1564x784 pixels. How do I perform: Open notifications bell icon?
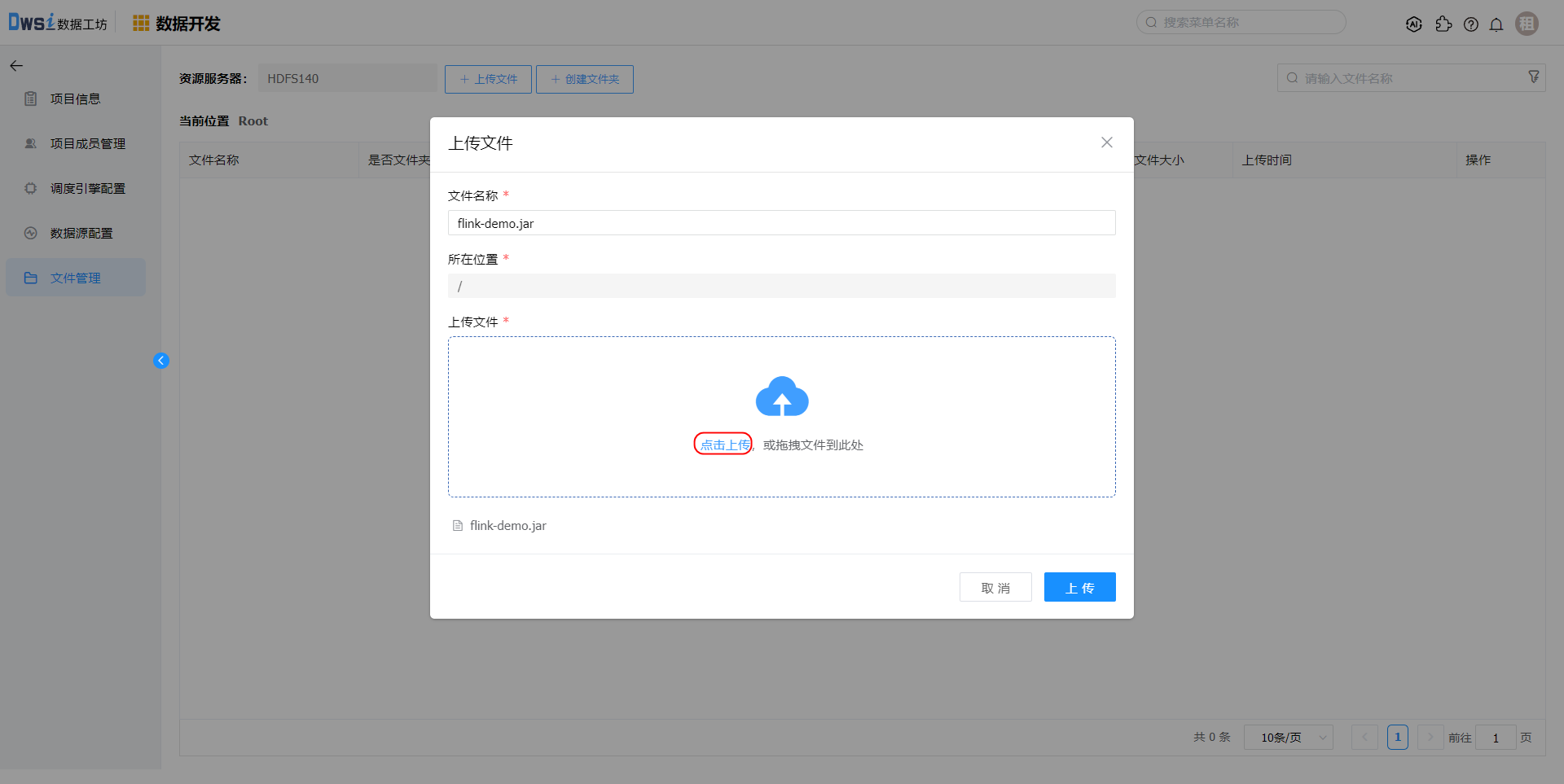[x=1496, y=24]
